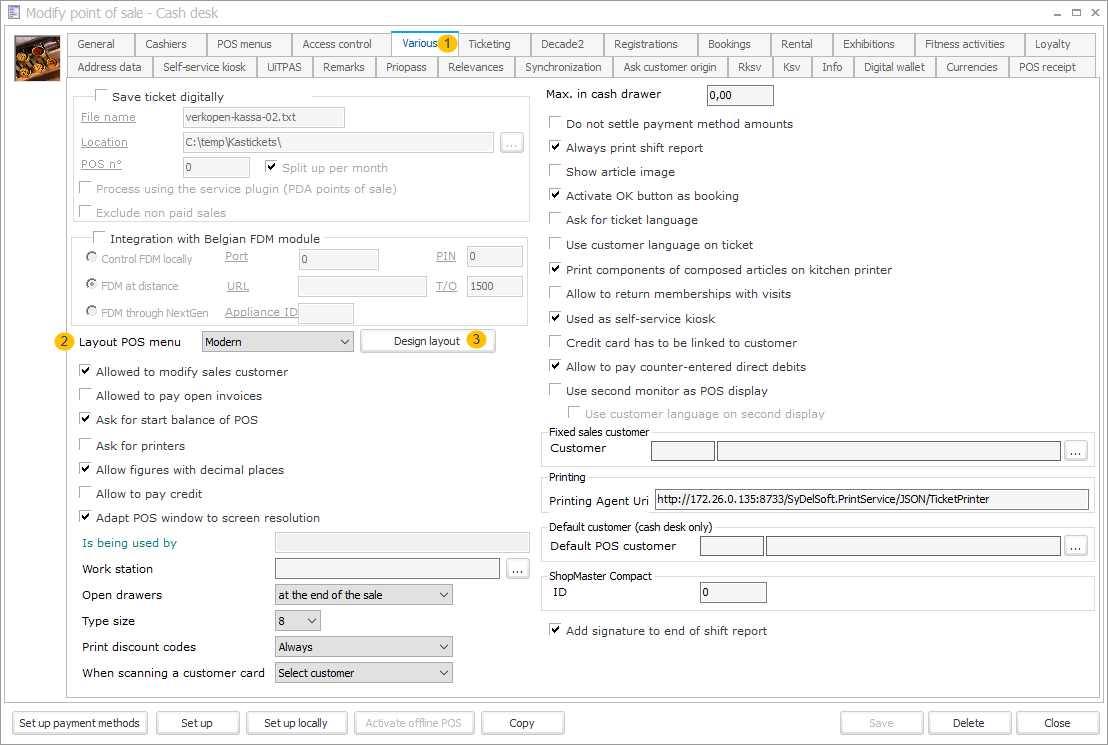The image size is (1108, 745).
Task: Expand the Layout POS menu dropdown
Action: point(345,342)
